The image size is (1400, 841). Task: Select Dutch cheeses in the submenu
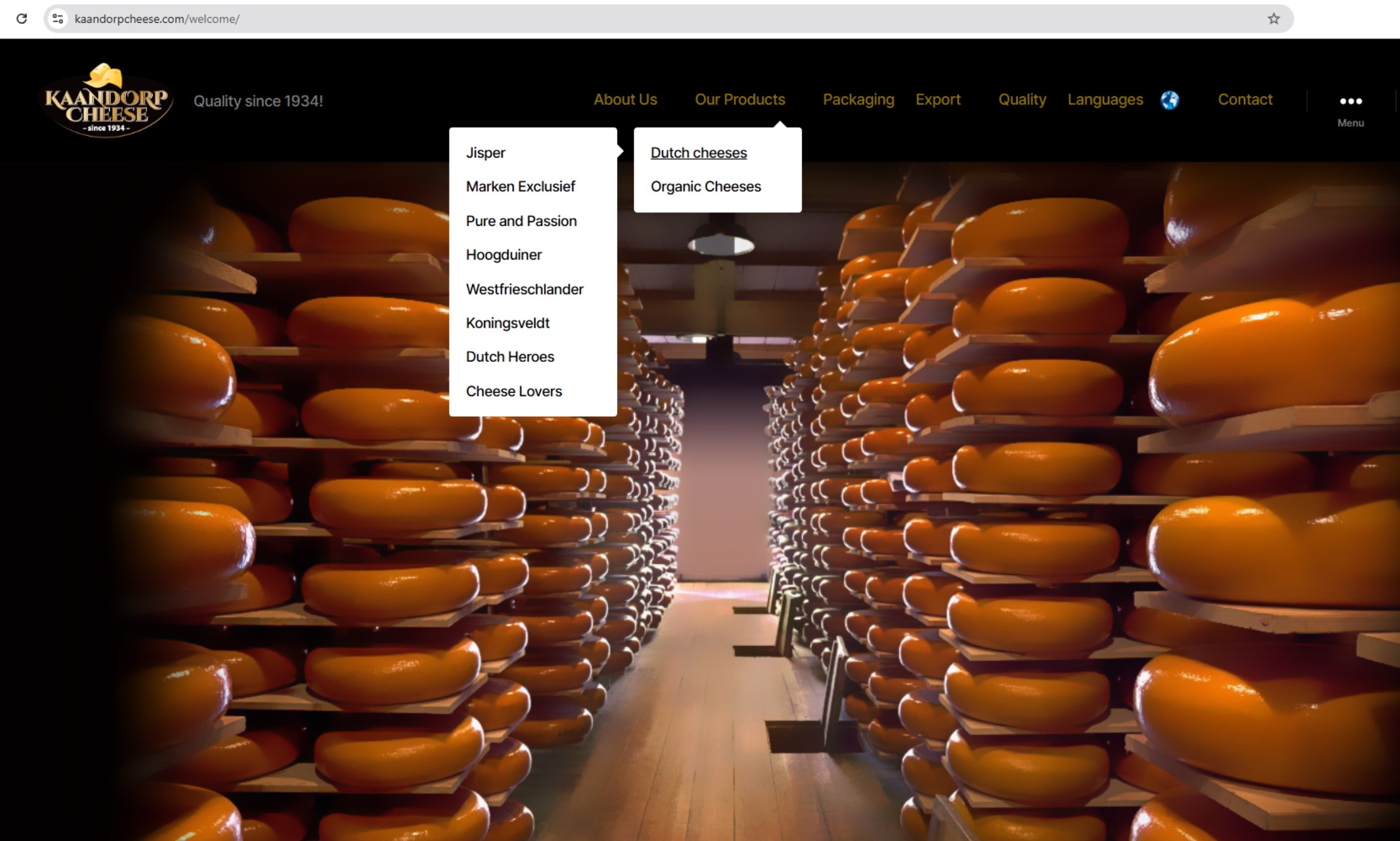click(x=698, y=153)
